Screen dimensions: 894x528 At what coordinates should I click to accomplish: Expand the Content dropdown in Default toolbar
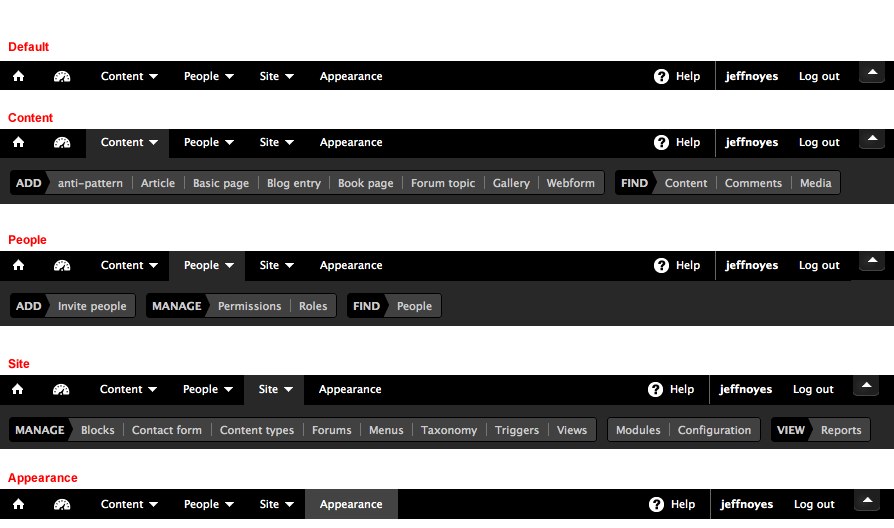129,76
